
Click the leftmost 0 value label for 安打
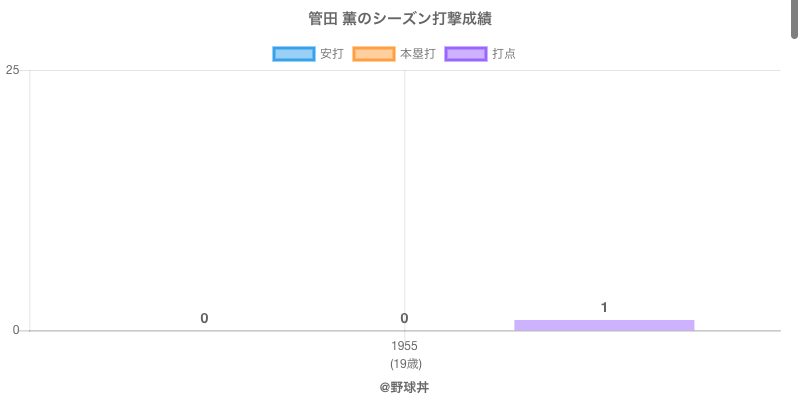(x=204, y=318)
